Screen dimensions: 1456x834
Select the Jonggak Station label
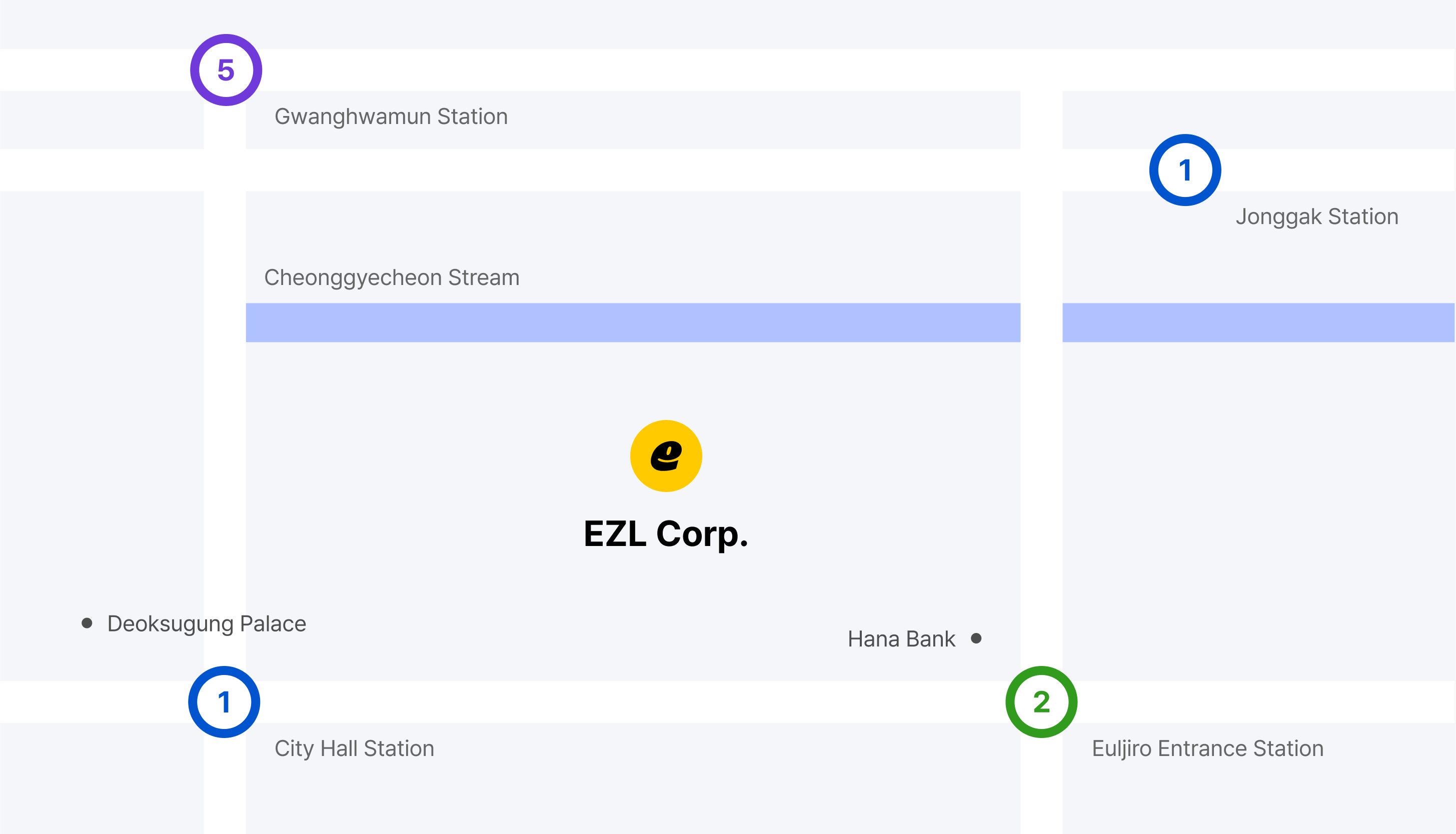pos(1317,217)
